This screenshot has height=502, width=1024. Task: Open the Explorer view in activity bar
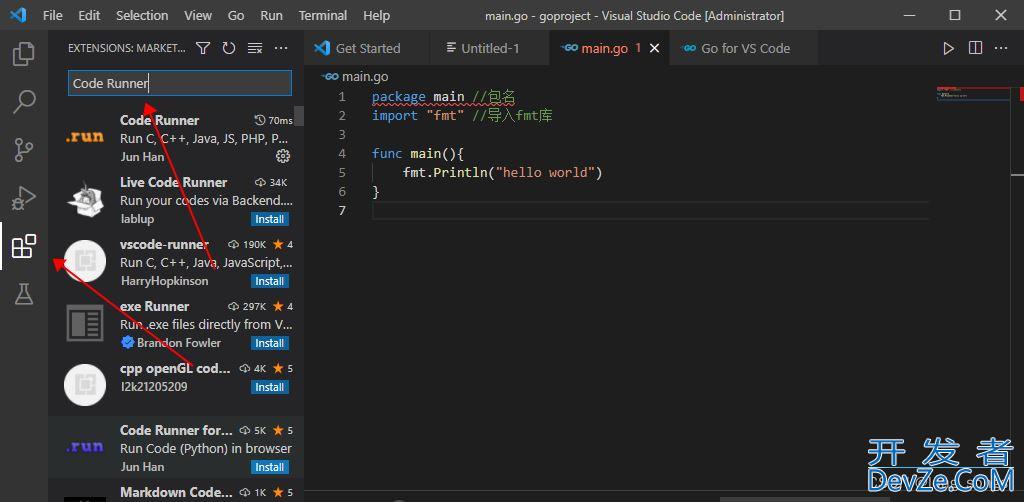click(x=24, y=54)
